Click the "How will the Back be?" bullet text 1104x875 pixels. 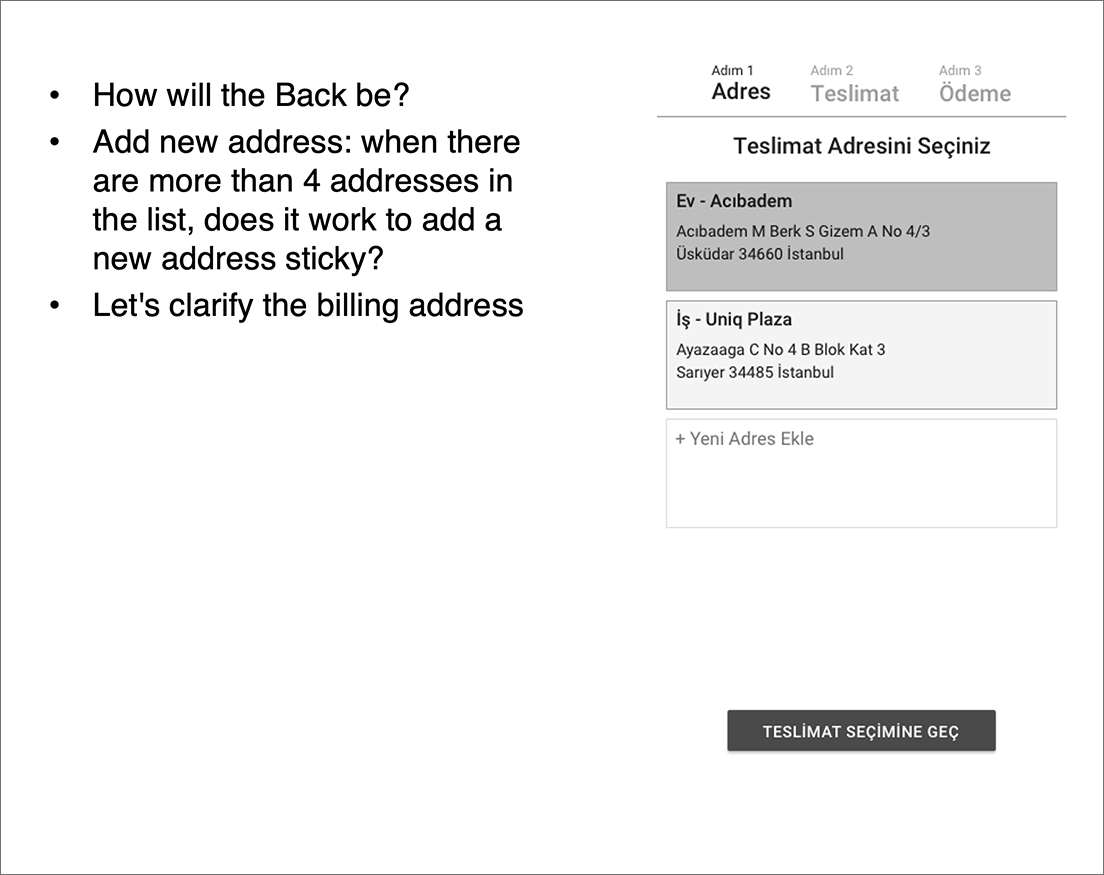(x=251, y=95)
